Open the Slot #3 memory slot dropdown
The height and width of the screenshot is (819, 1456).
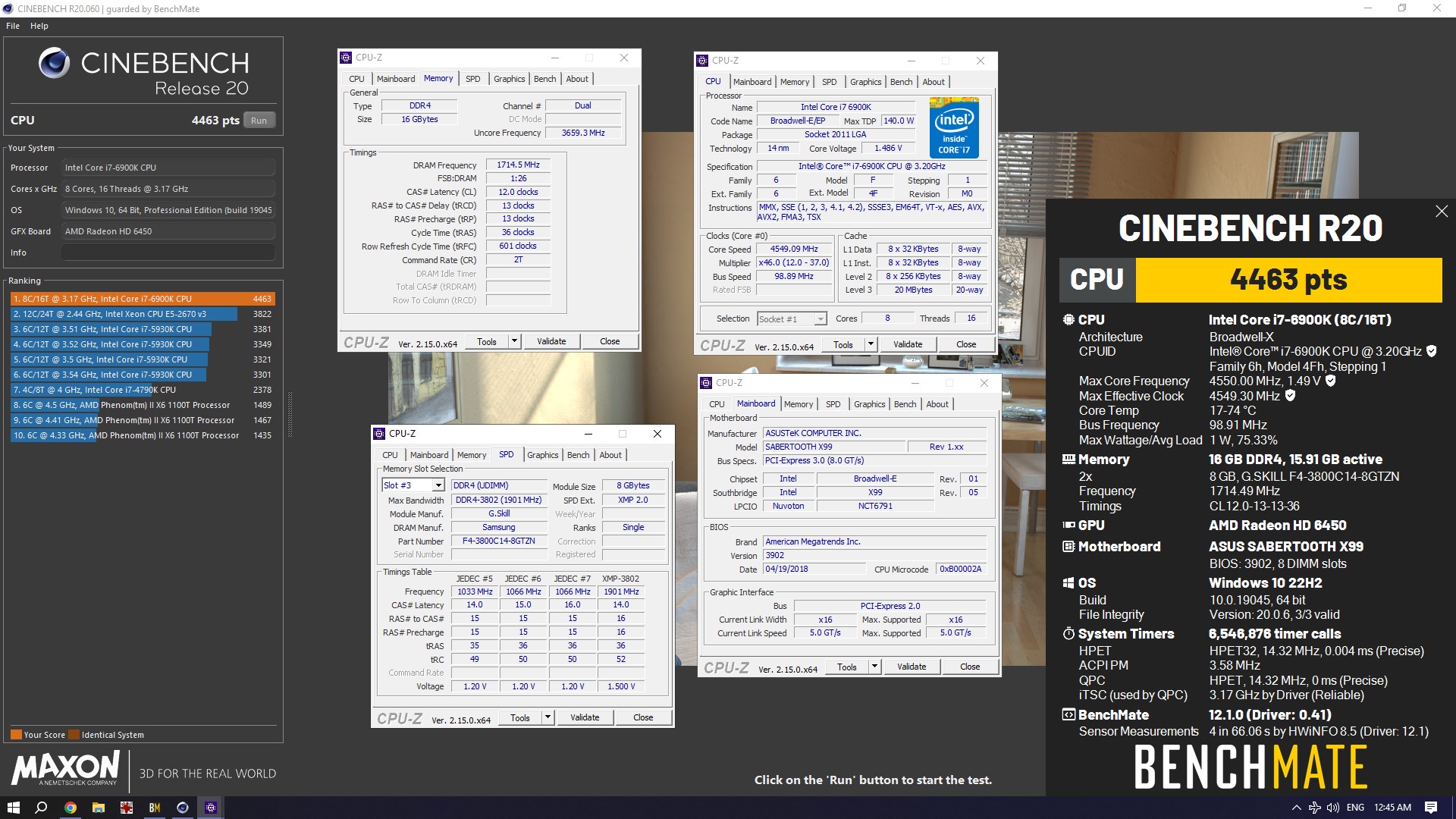[x=438, y=485]
